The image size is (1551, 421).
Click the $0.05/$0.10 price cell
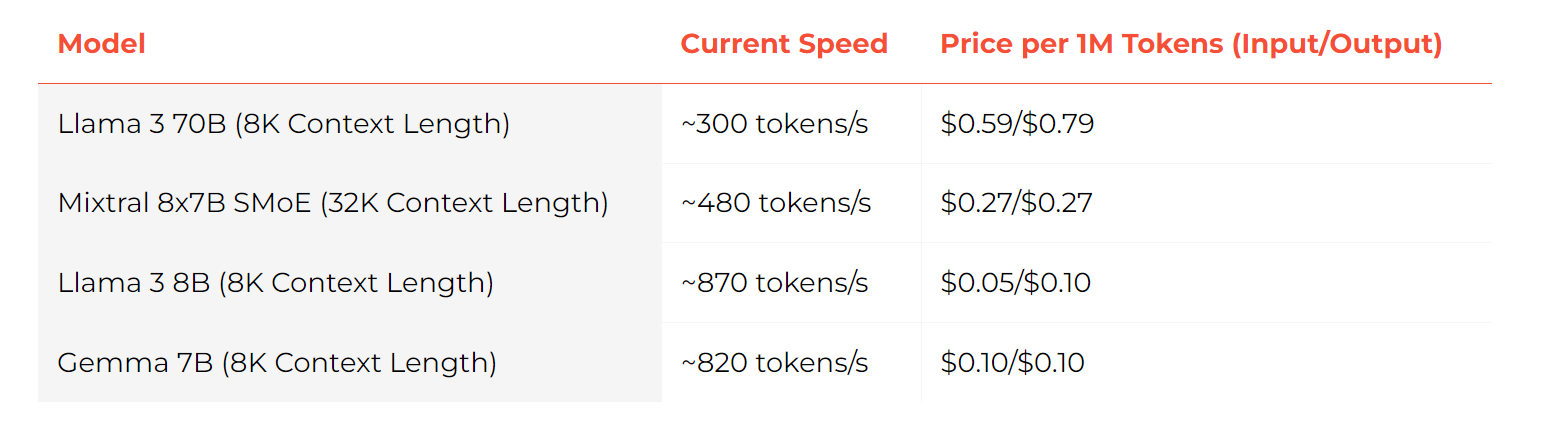pos(1015,283)
